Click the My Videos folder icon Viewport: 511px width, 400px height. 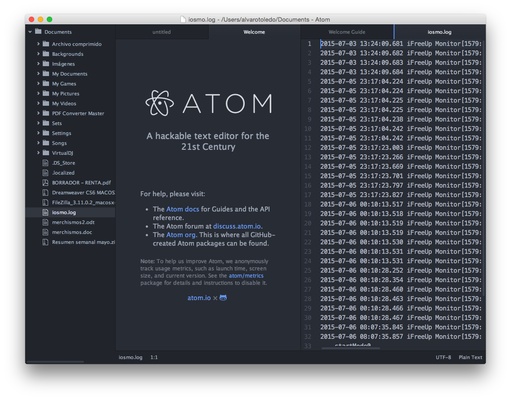pyautogui.click(x=46, y=103)
